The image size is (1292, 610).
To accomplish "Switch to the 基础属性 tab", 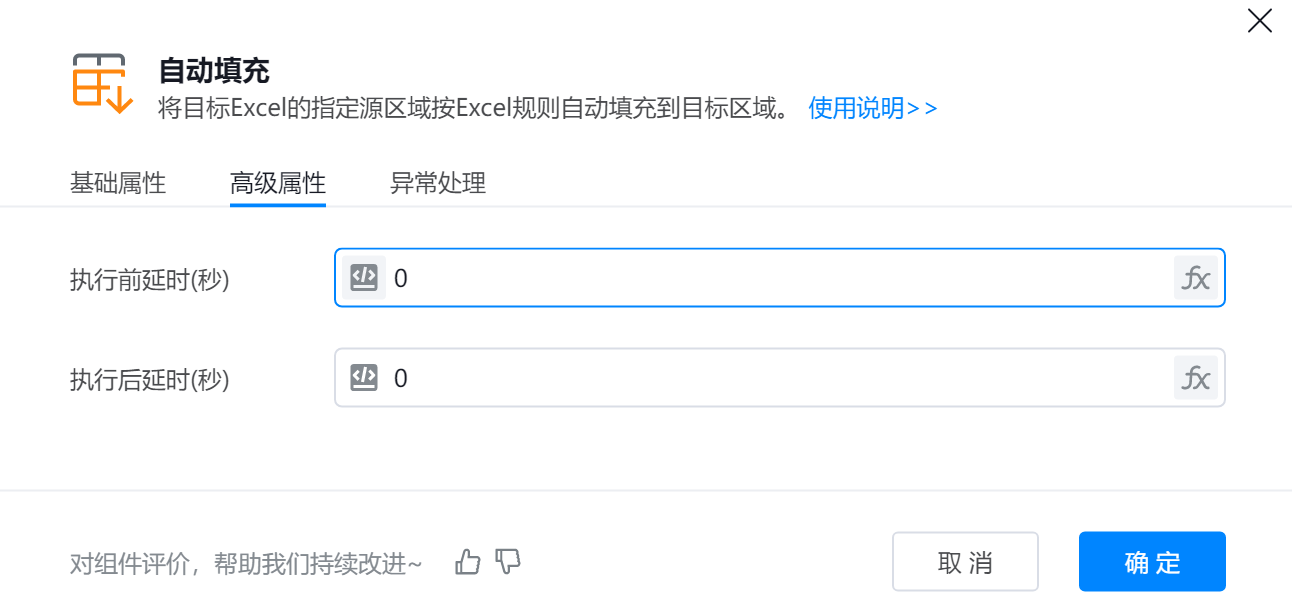I will click(118, 184).
